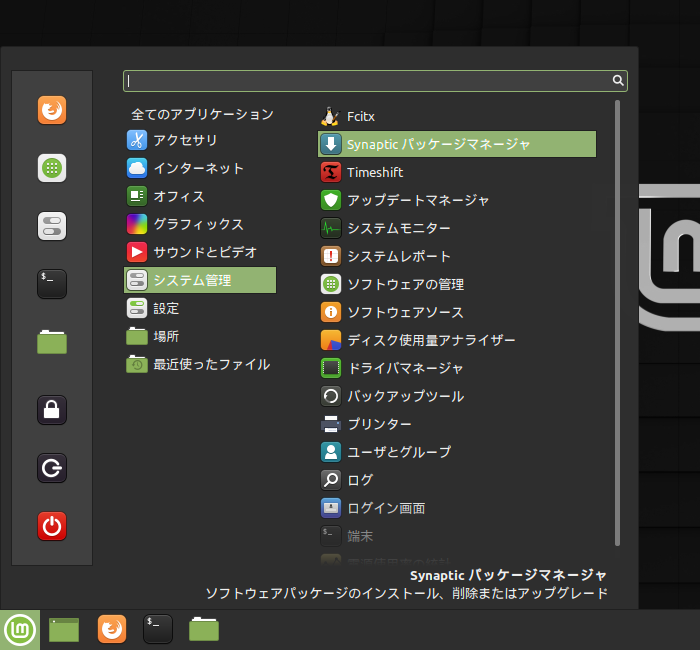Launch Timeshift application
This screenshot has height=650, width=700.
click(457, 172)
